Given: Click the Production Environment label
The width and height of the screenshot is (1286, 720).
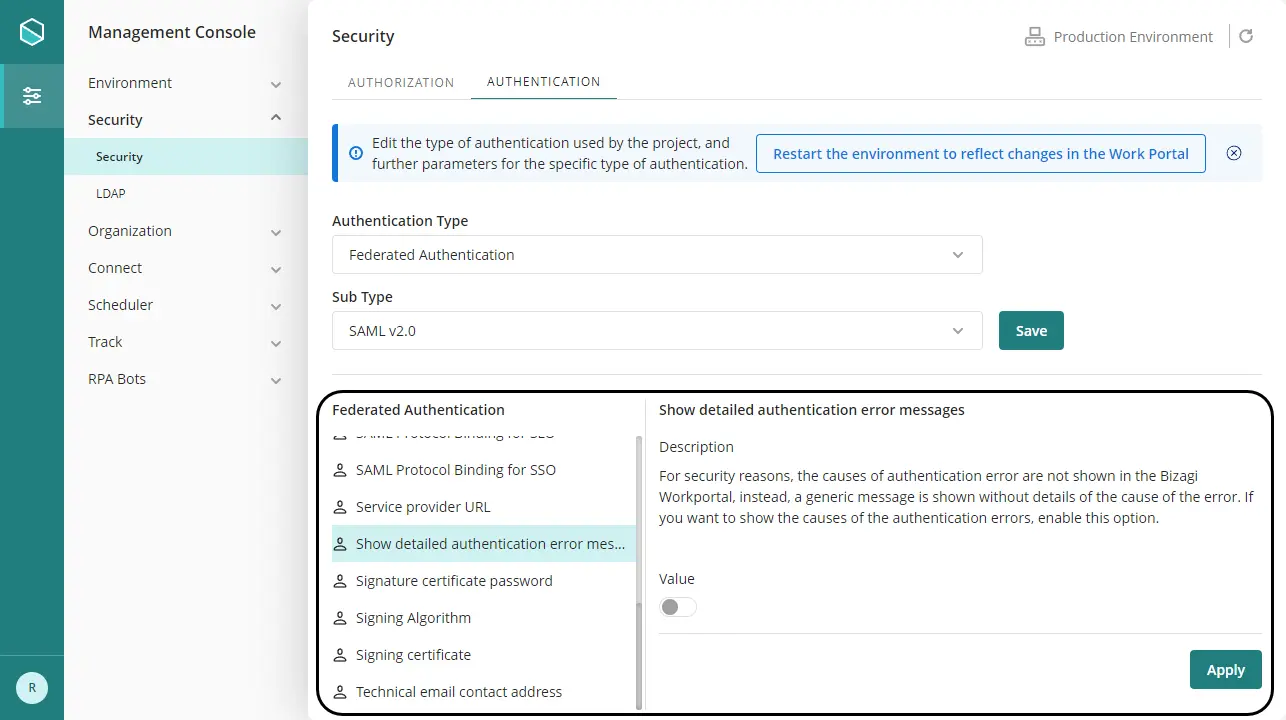Looking at the screenshot, I should 1133,37.
